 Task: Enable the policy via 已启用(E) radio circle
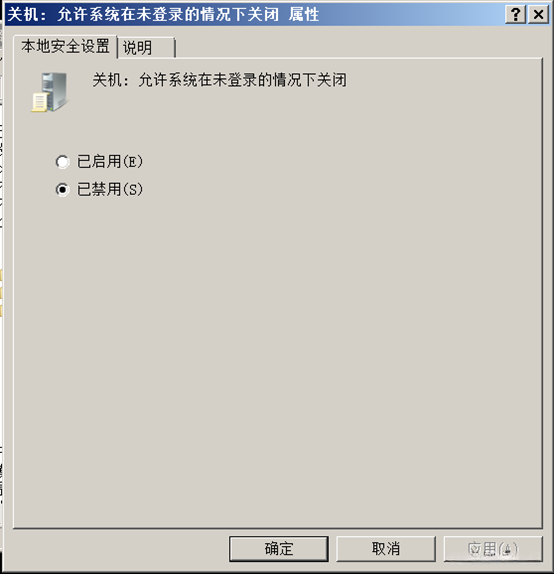coord(63,162)
